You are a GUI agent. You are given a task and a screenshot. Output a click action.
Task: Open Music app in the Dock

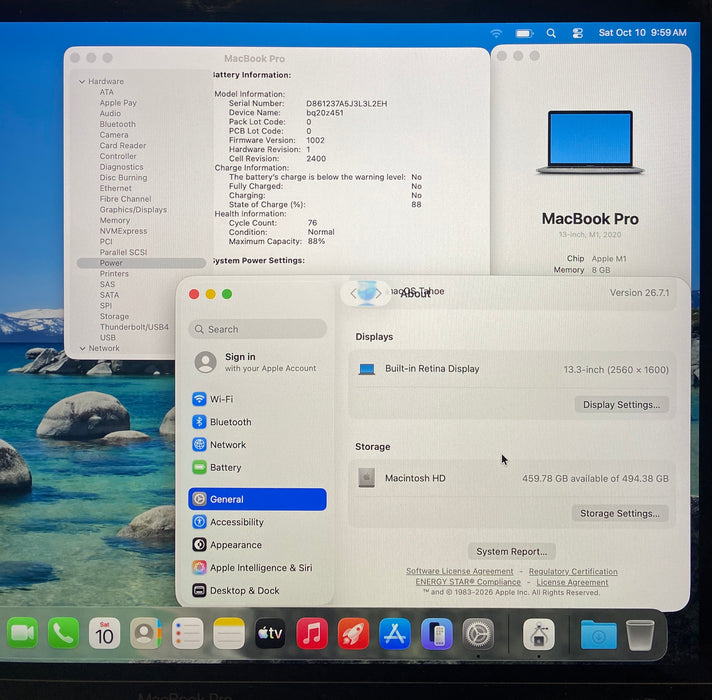(x=312, y=633)
